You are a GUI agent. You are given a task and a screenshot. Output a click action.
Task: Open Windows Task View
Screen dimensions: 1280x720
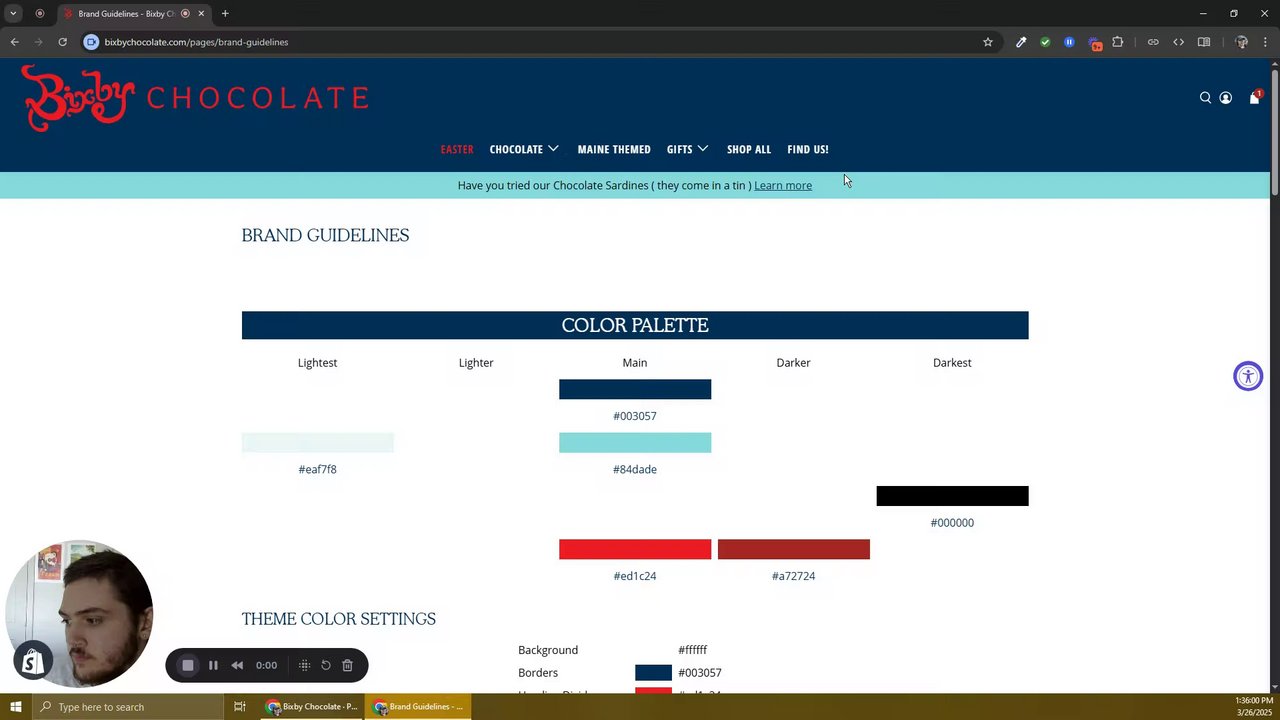[240, 707]
